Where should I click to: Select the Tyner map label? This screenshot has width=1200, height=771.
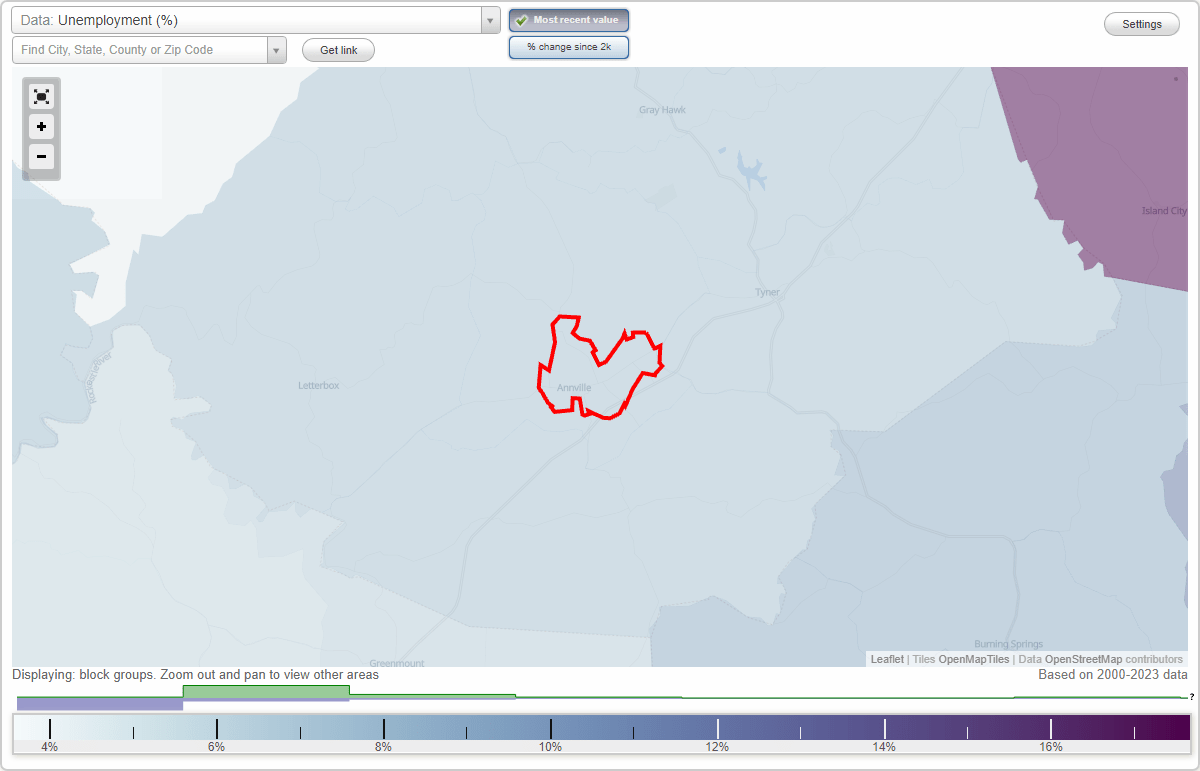pyautogui.click(x=767, y=292)
